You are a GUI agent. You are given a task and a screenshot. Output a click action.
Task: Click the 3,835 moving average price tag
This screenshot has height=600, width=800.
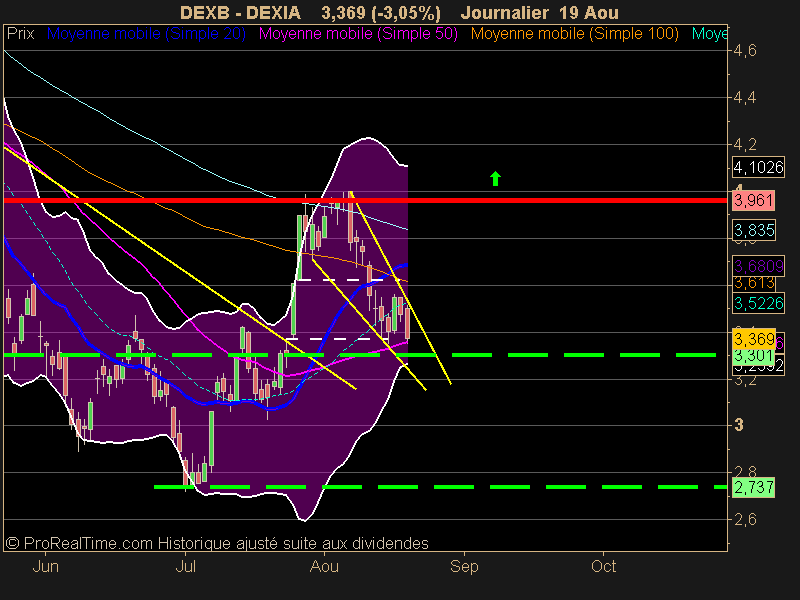[754, 230]
